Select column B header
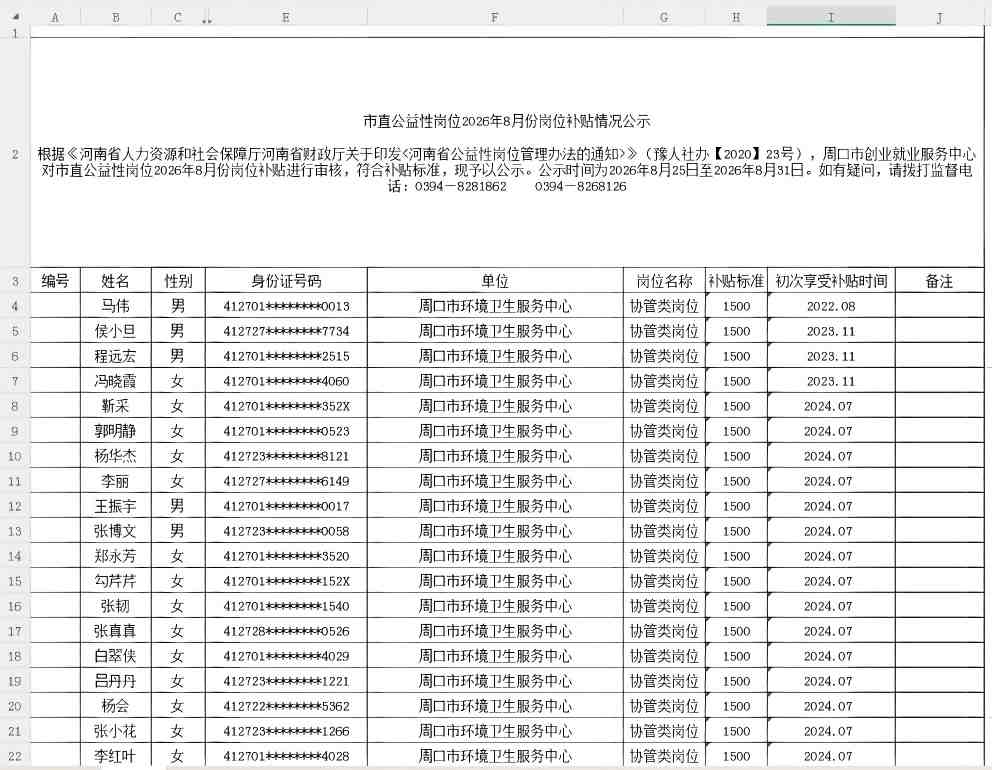This screenshot has height=770, width=992. click(x=116, y=17)
